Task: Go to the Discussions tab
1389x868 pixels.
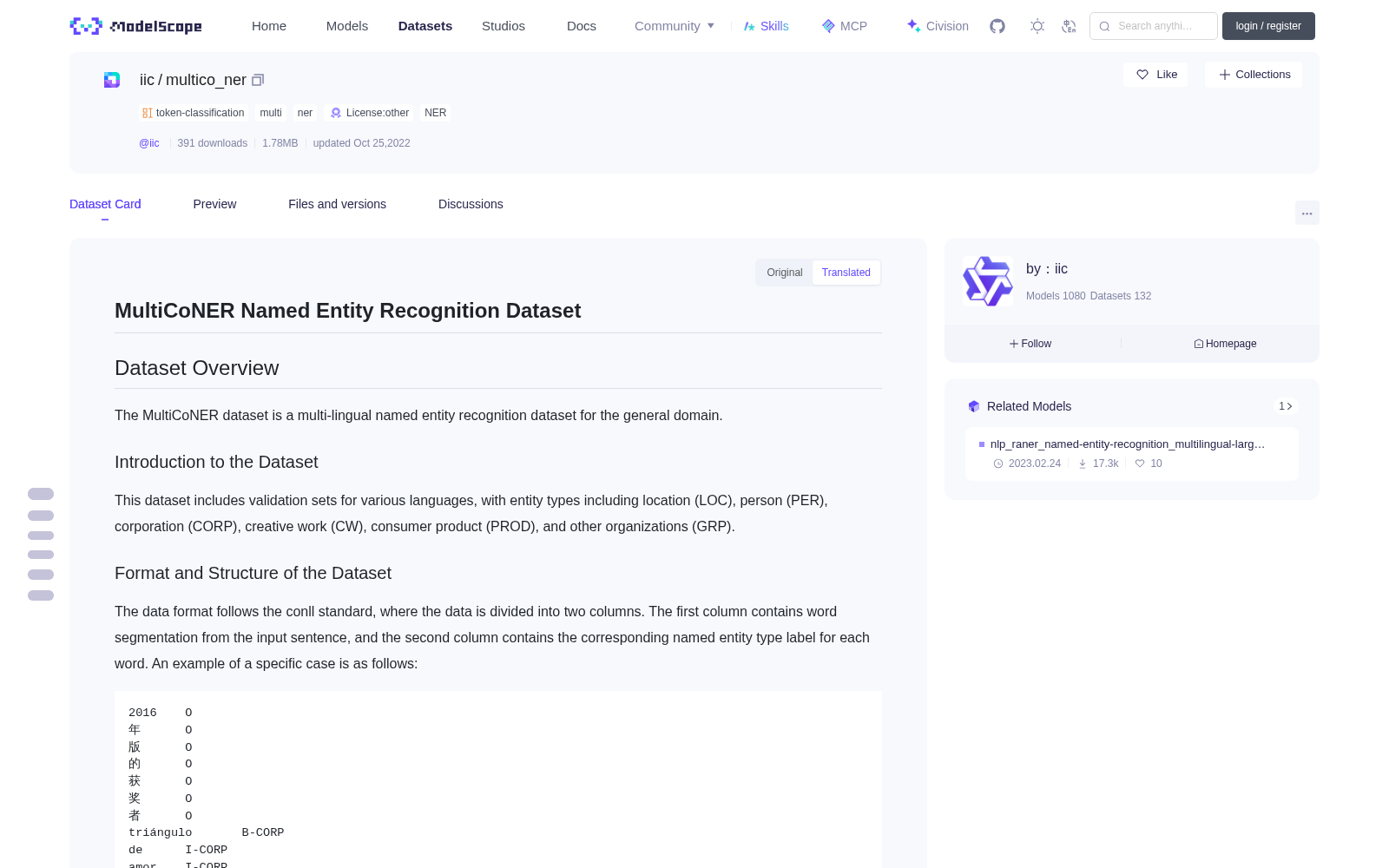Action: (471, 204)
